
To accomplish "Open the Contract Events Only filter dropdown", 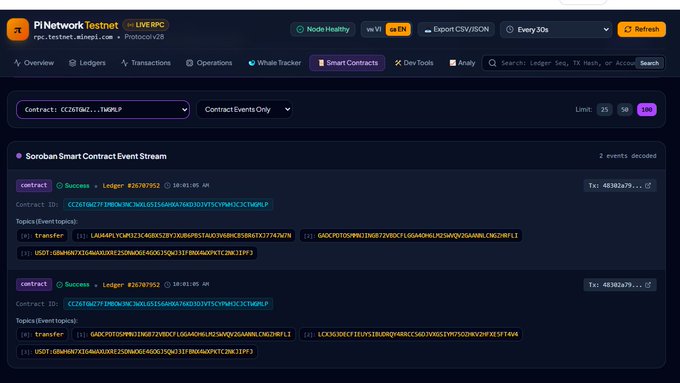I will pos(244,109).
